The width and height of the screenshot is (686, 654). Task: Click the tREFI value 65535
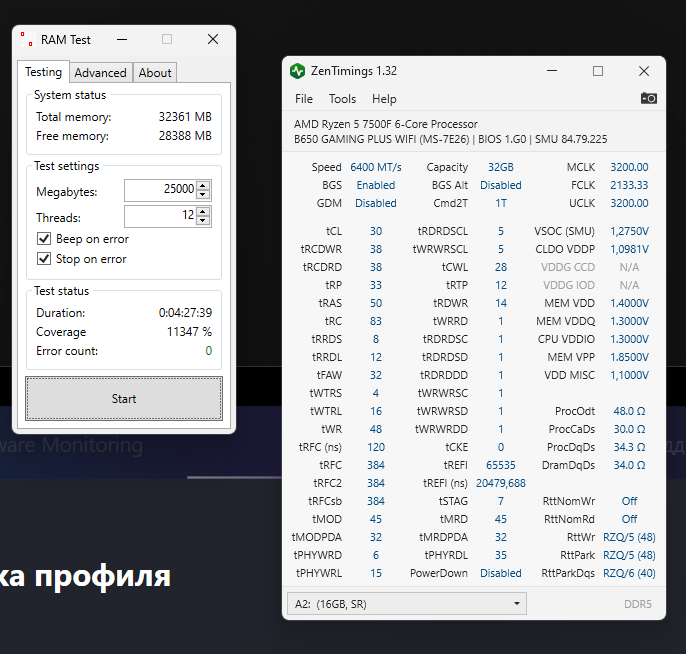pyautogui.click(x=500, y=465)
